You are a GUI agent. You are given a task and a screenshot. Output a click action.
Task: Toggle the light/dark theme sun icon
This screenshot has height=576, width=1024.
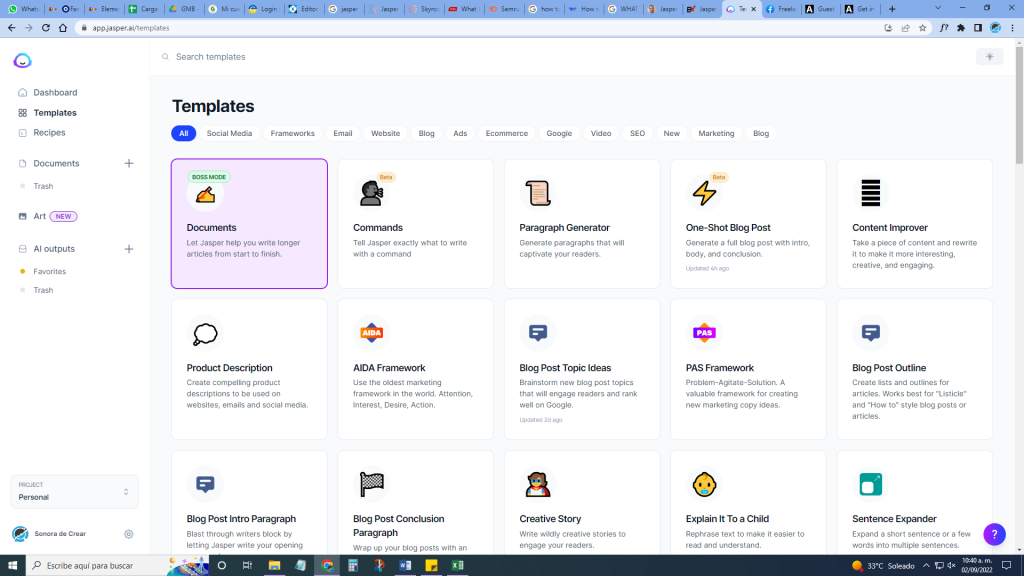point(989,57)
